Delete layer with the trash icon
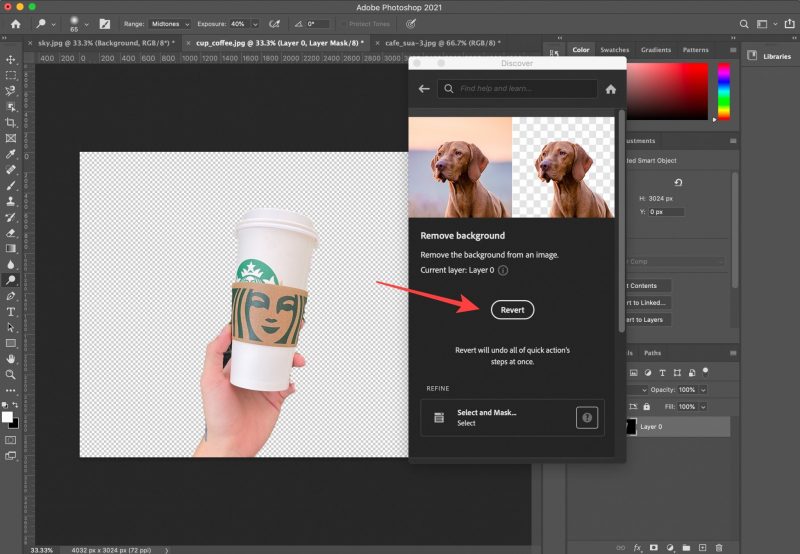The width and height of the screenshot is (800, 554). (719, 547)
